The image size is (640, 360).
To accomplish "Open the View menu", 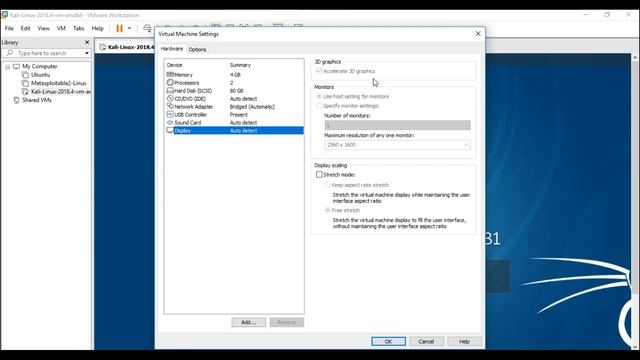I will point(43,28).
